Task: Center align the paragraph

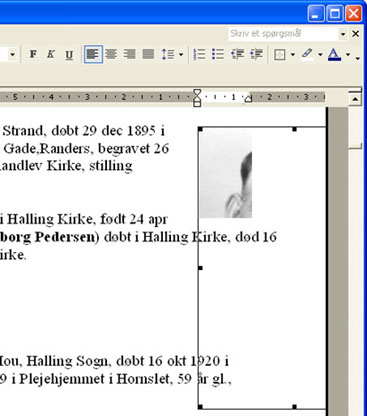Action: (x=111, y=54)
